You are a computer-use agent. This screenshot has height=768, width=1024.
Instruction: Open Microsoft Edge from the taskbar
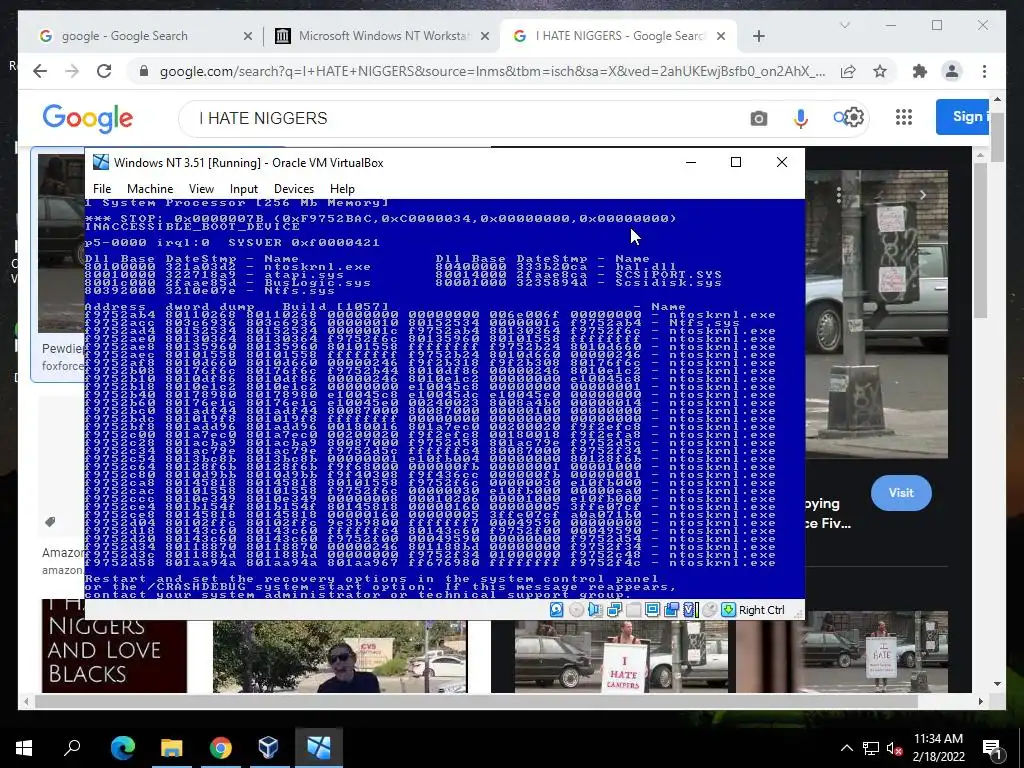click(122, 748)
